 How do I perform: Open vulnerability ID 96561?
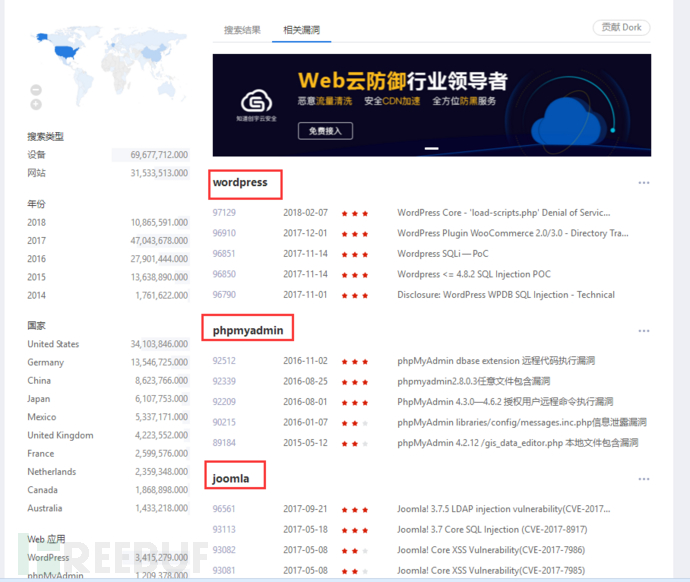[x=224, y=509]
